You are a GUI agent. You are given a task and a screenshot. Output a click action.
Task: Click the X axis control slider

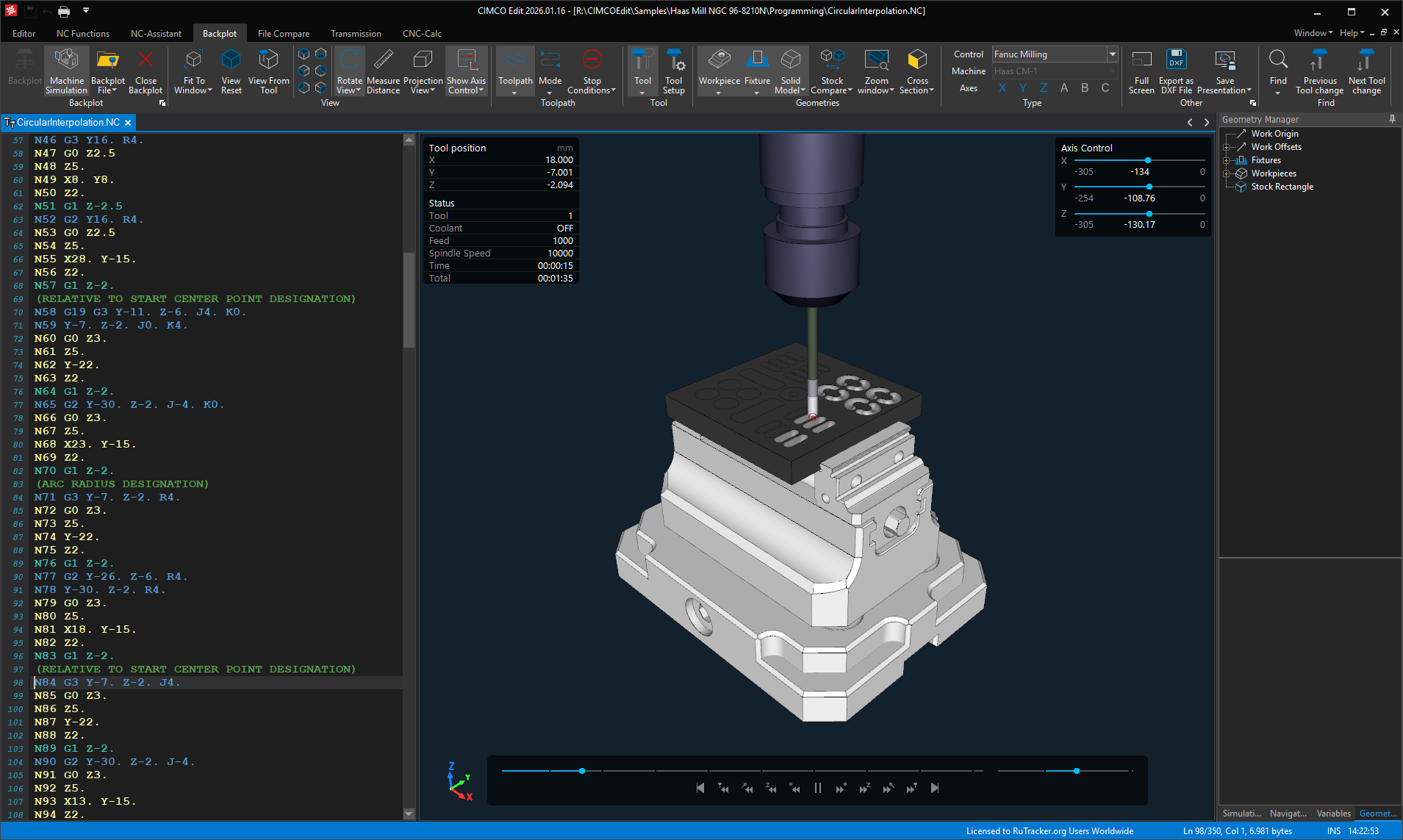click(x=1147, y=160)
